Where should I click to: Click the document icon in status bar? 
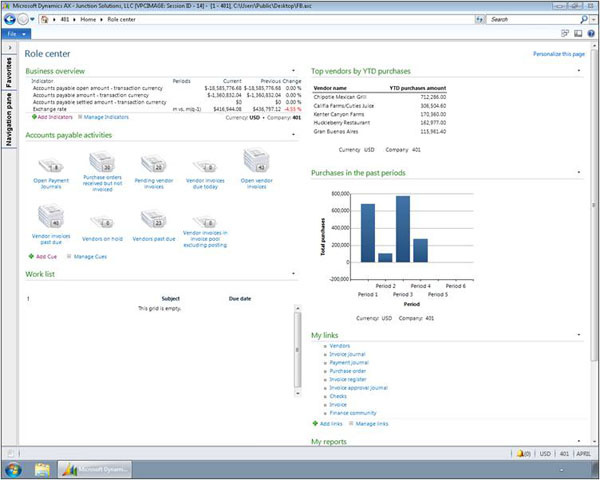click(11, 454)
